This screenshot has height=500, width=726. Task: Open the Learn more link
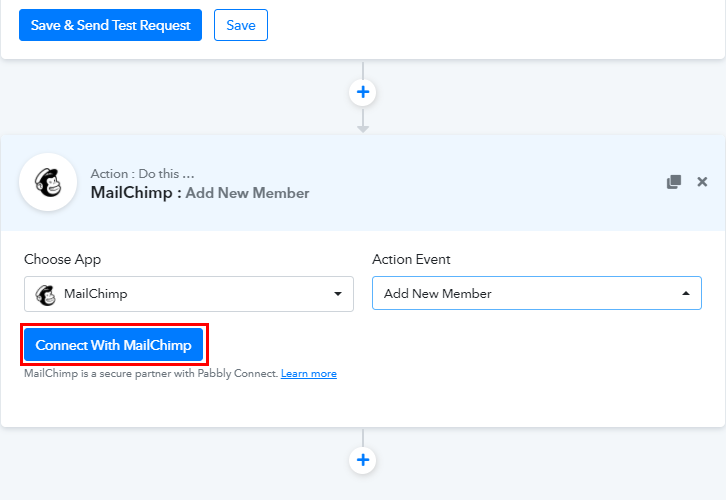[309, 374]
